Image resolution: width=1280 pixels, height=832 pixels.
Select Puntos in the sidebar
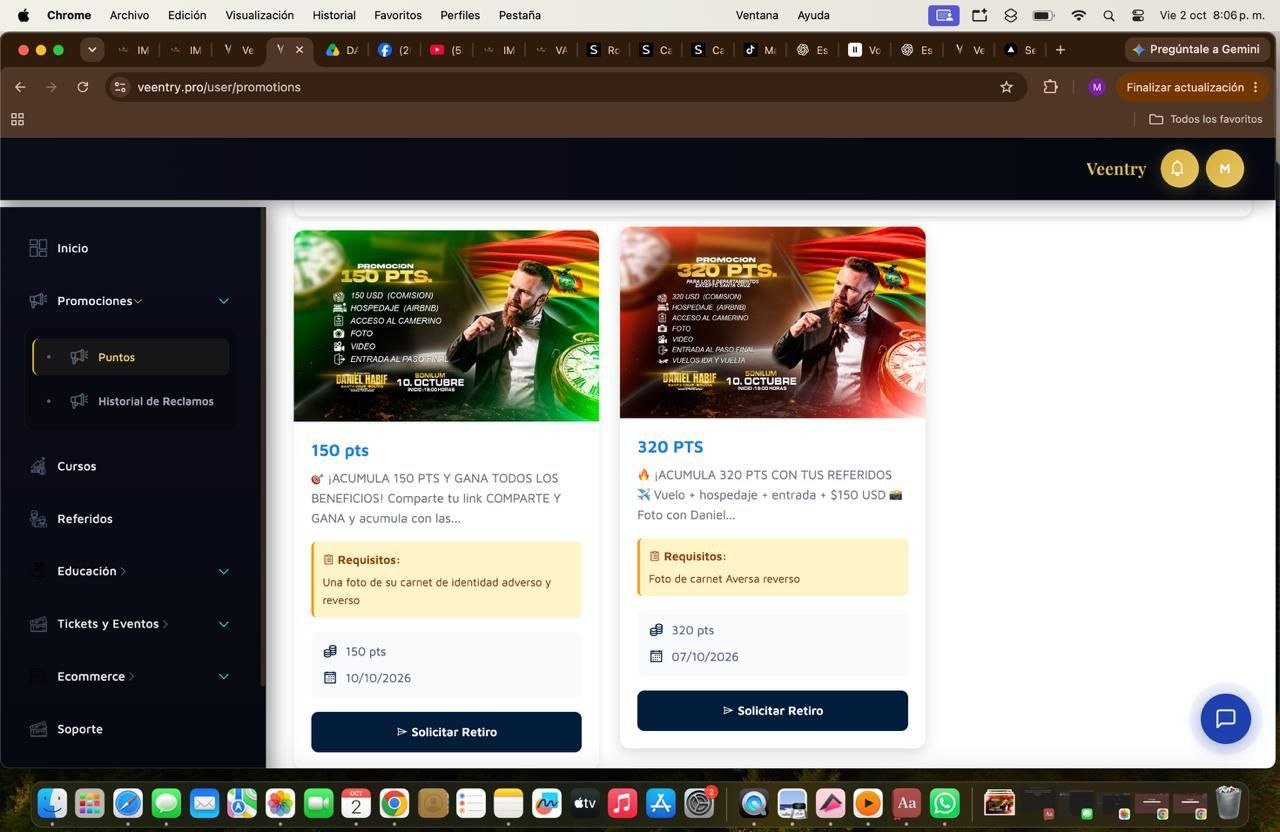pyautogui.click(x=131, y=357)
